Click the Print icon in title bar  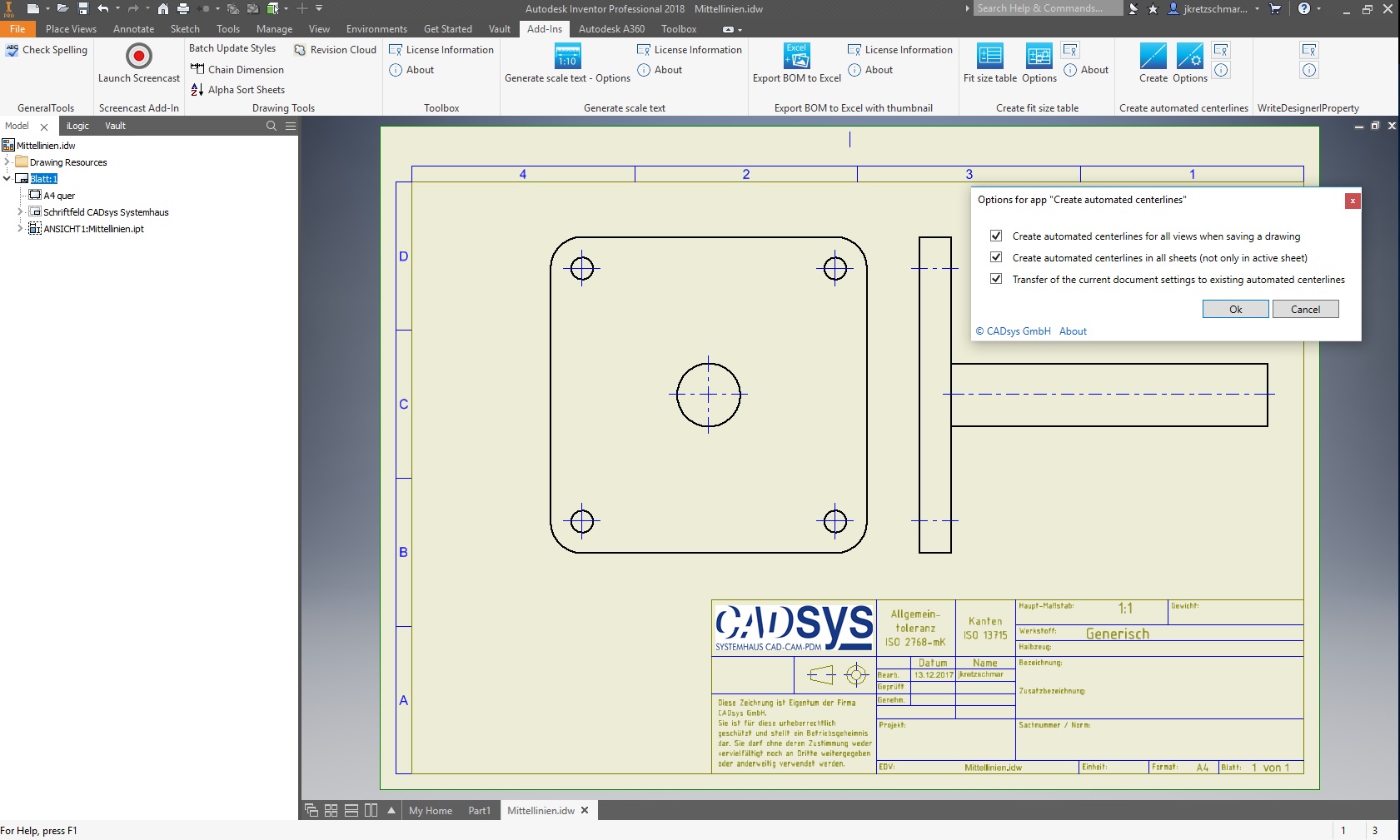(183, 8)
